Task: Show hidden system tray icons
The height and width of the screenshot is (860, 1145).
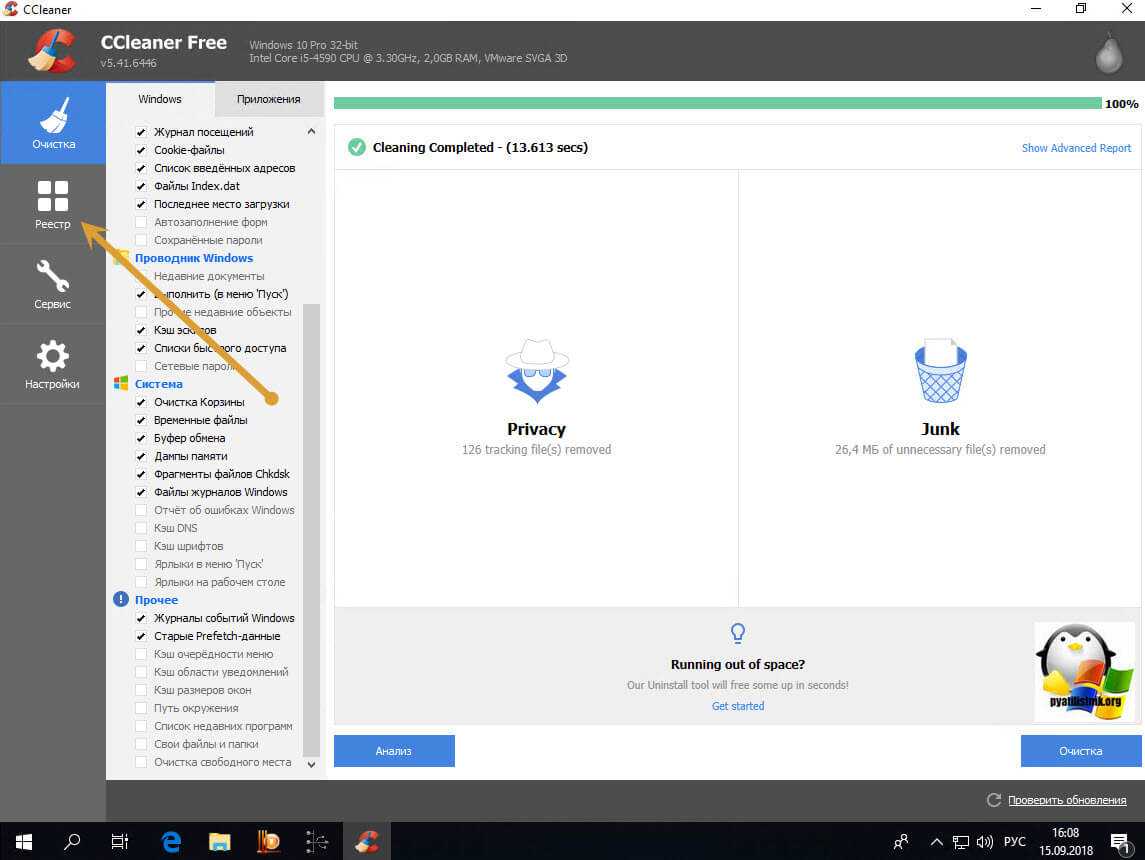Action: point(936,841)
